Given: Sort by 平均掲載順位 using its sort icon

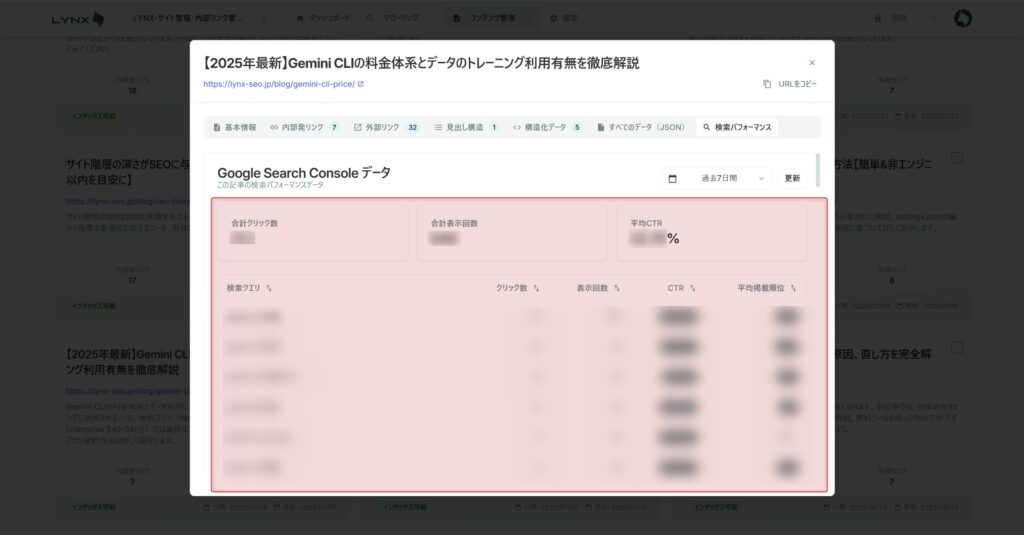Looking at the screenshot, I should pyautogui.click(x=793, y=288).
